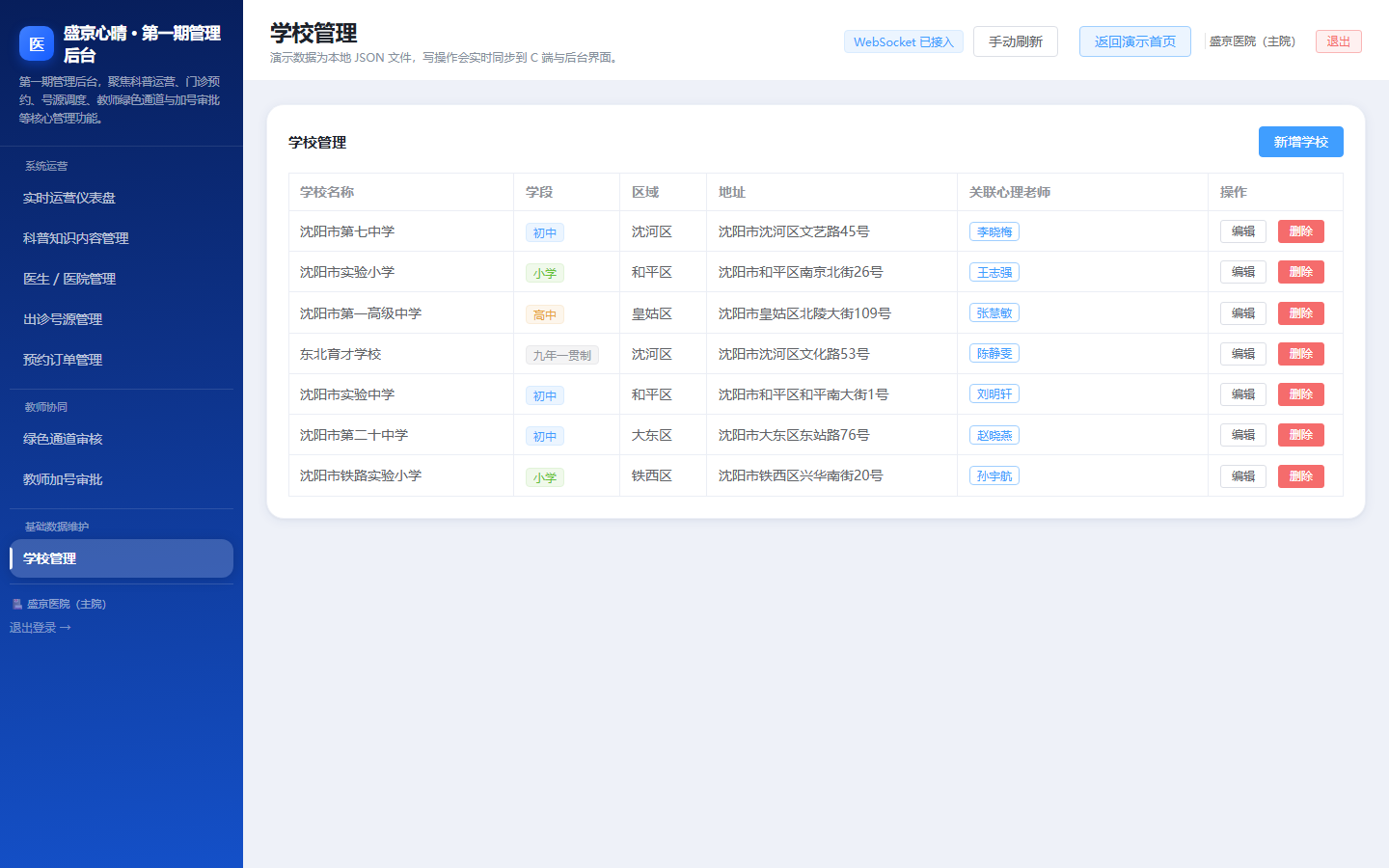Edit the 沈阳市第一高级中学 row
This screenshot has width=1389, height=868.
[x=1243, y=313]
